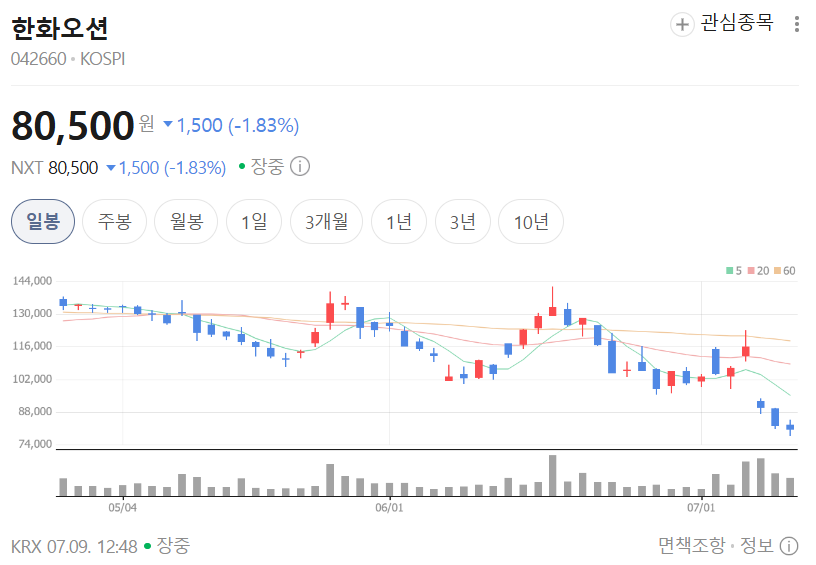Click the large 80,500 price
The width and height of the screenshot is (816, 565).
(x=73, y=125)
